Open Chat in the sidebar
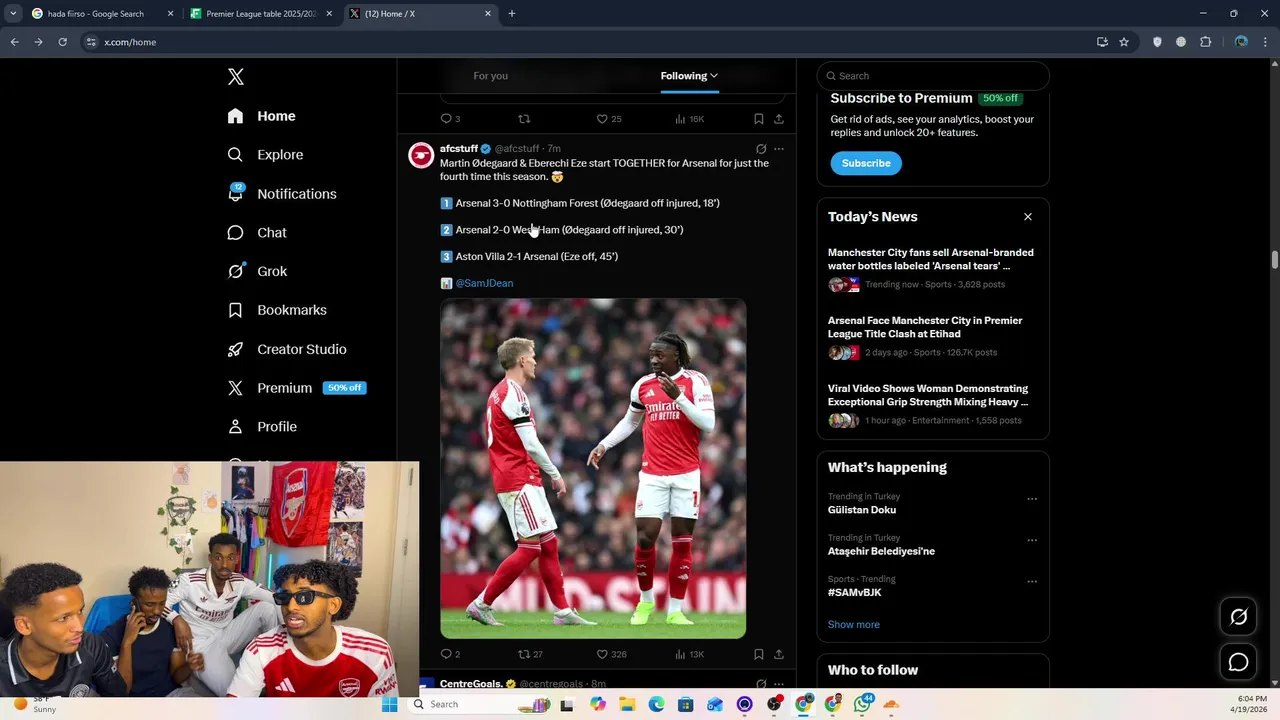This screenshot has height=720, width=1280. [257, 233]
